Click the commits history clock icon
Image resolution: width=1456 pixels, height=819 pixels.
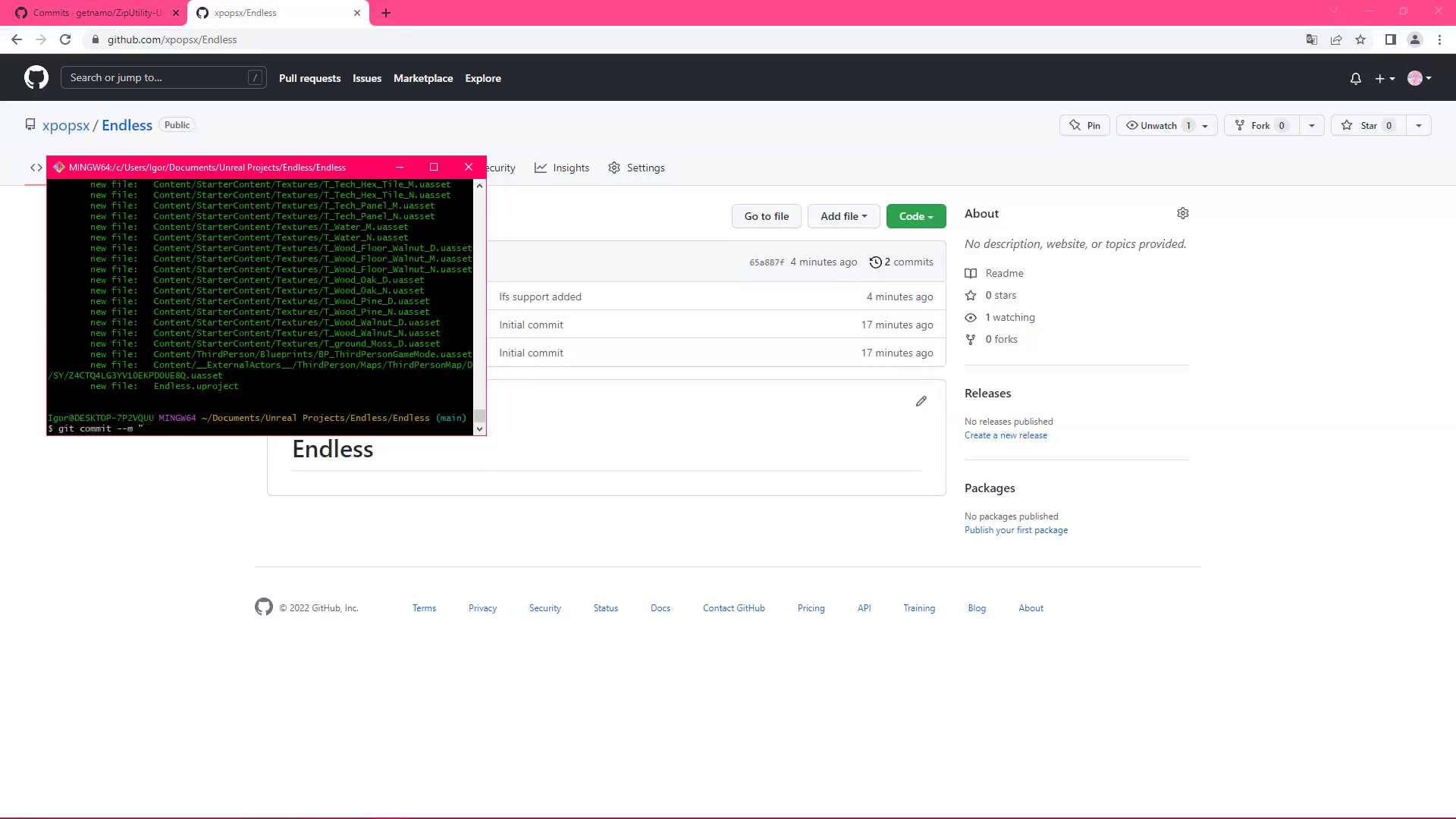[x=876, y=262]
